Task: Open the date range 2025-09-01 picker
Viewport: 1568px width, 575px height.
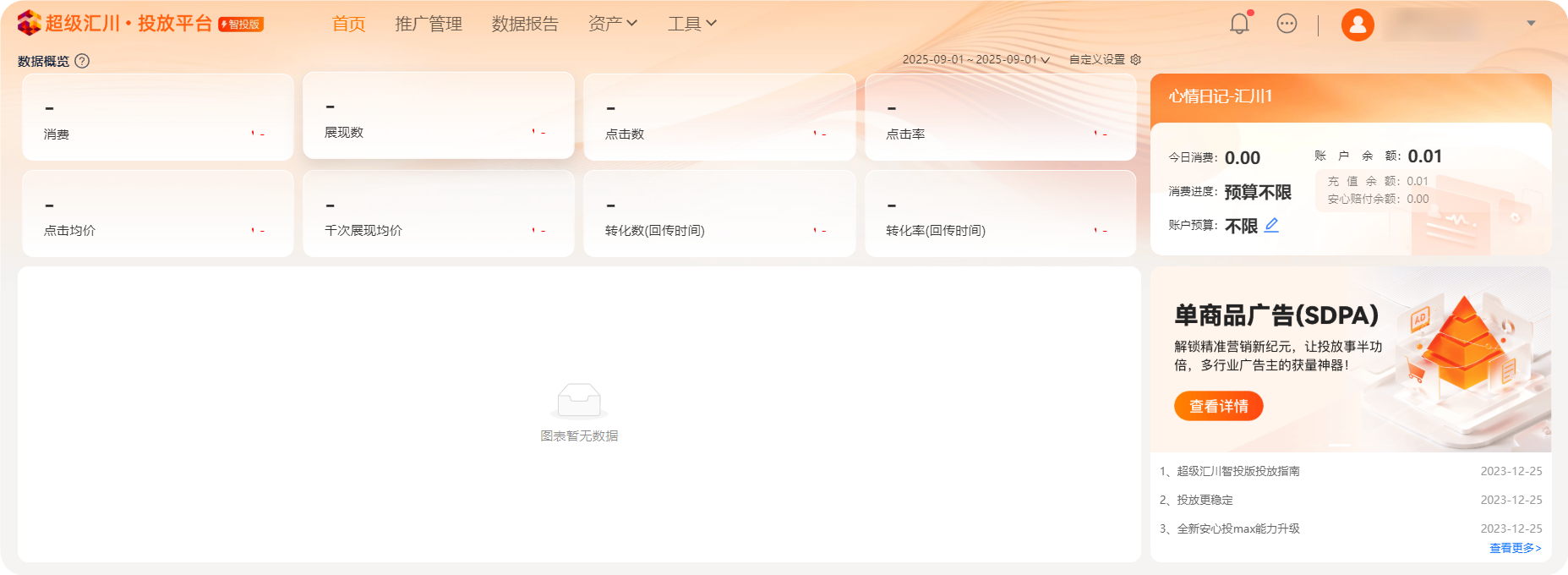Action: tap(975, 59)
